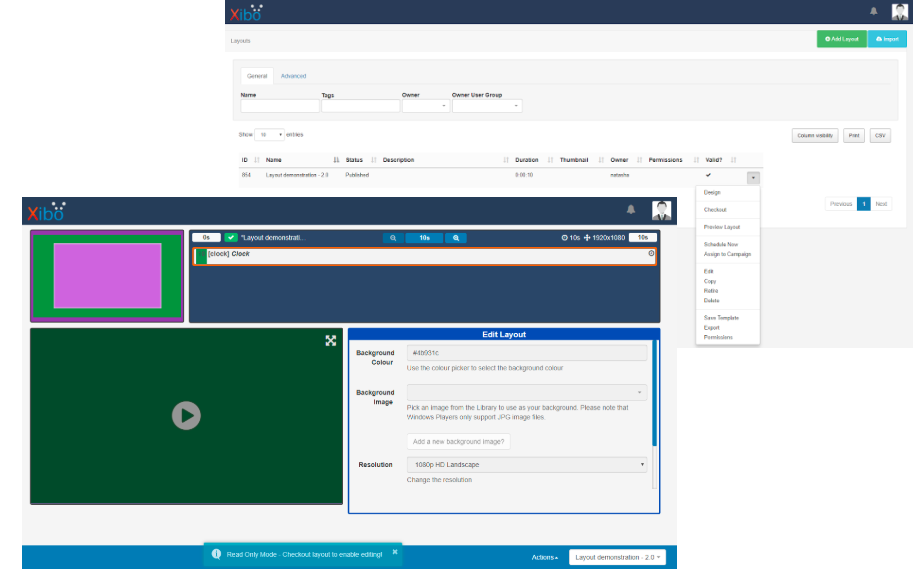Viewport: 914px width, 571px height.
Task: Choose Assign to Campaign from the row menu
Action: [727, 254]
